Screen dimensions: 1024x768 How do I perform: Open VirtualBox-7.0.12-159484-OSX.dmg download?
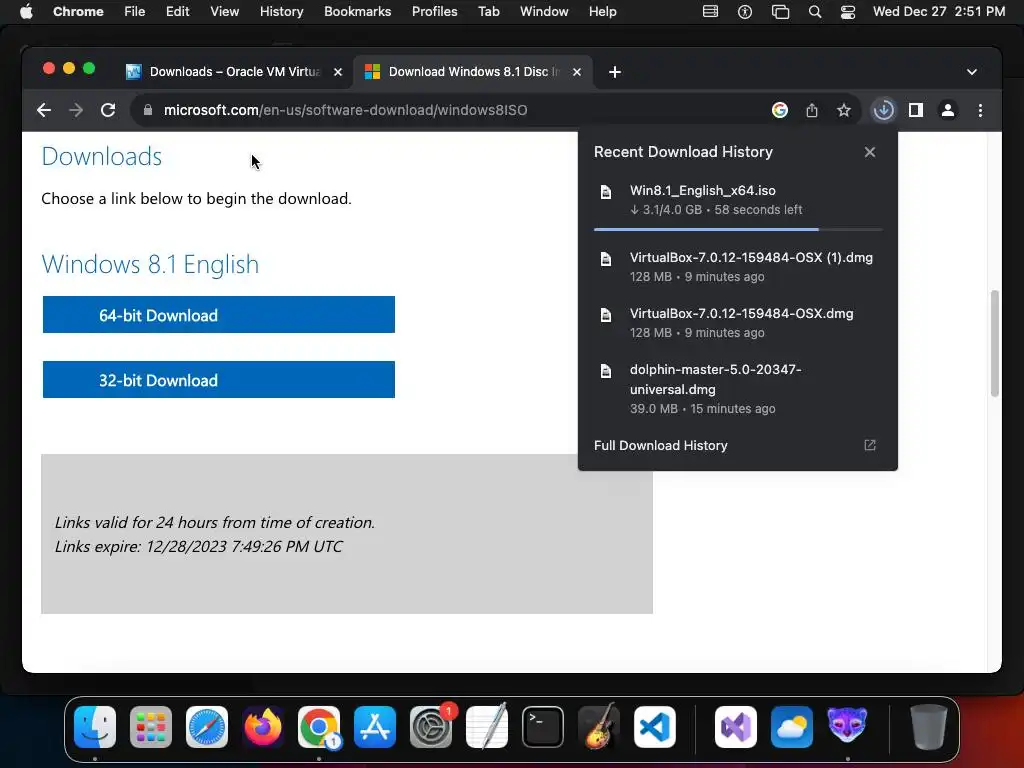tap(738, 323)
